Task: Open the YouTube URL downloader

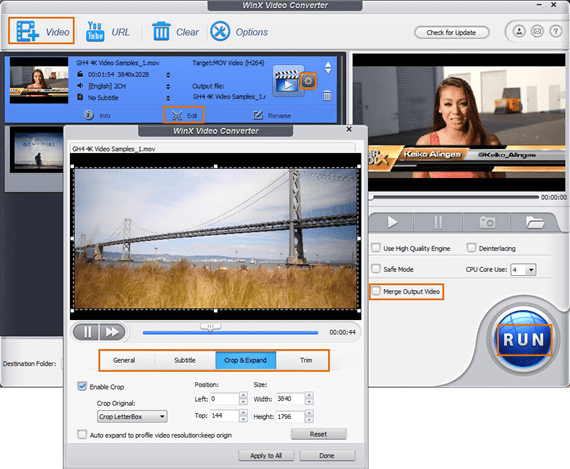Action: click(x=108, y=32)
